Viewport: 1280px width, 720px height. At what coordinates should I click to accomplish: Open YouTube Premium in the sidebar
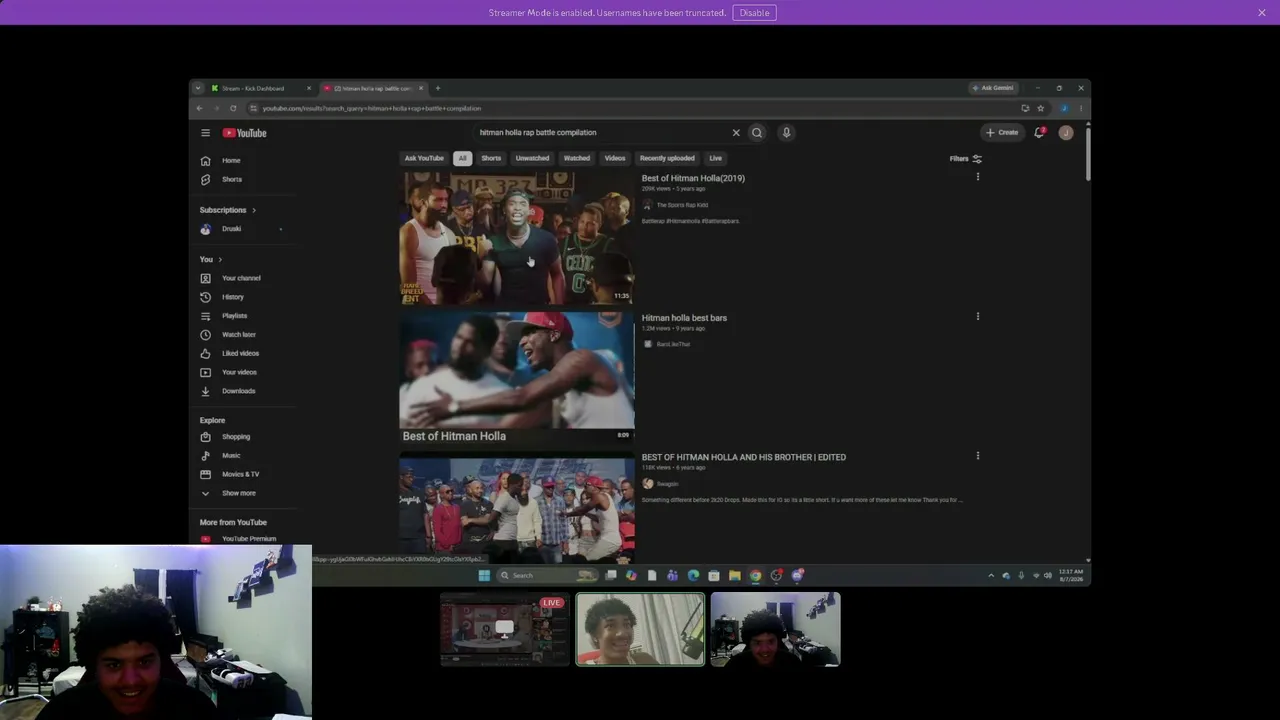[x=238, y=539]
